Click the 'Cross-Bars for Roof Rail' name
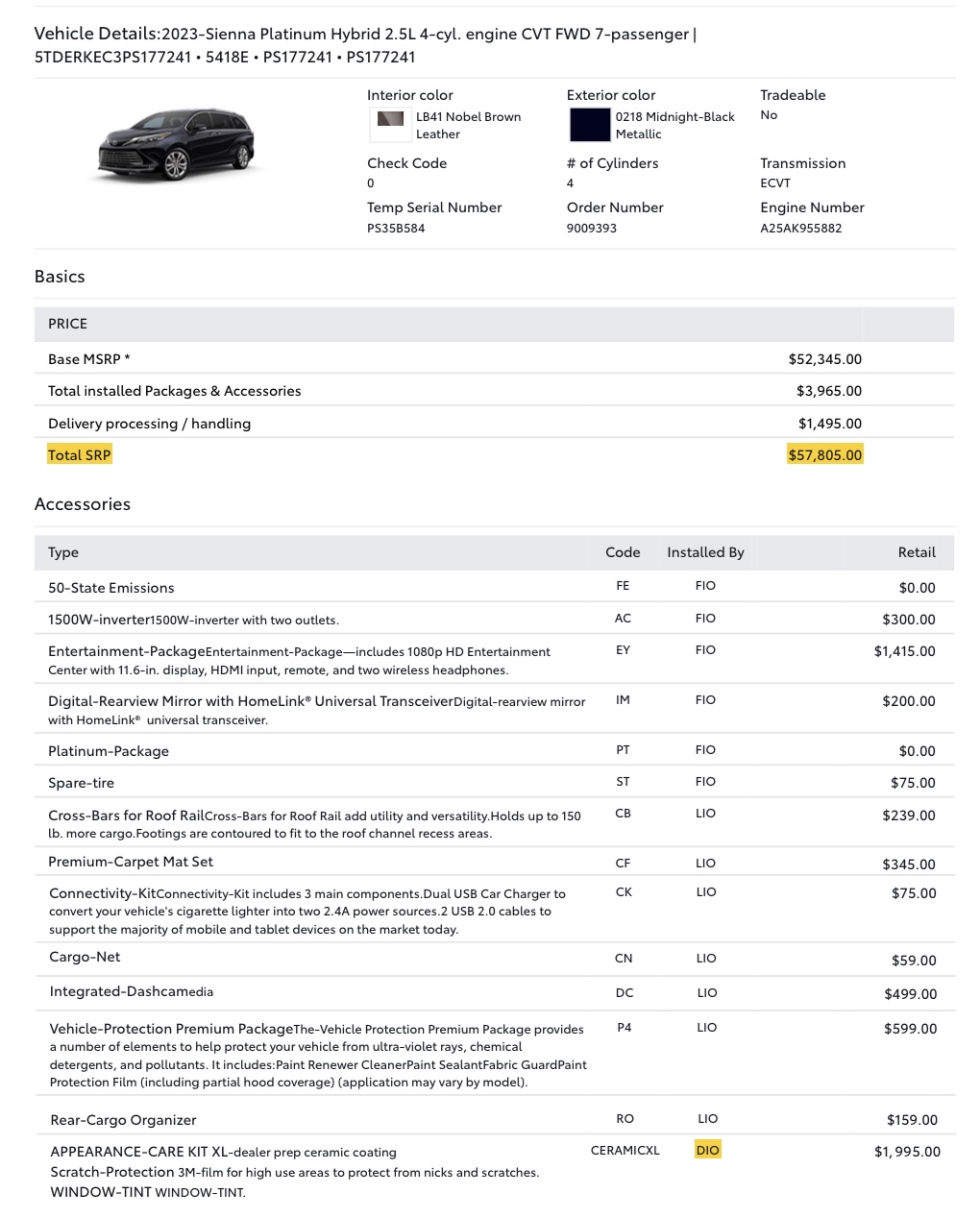The width and height of the screenshot is (980, 1218). pyautogui.click(x=127, y=816)
